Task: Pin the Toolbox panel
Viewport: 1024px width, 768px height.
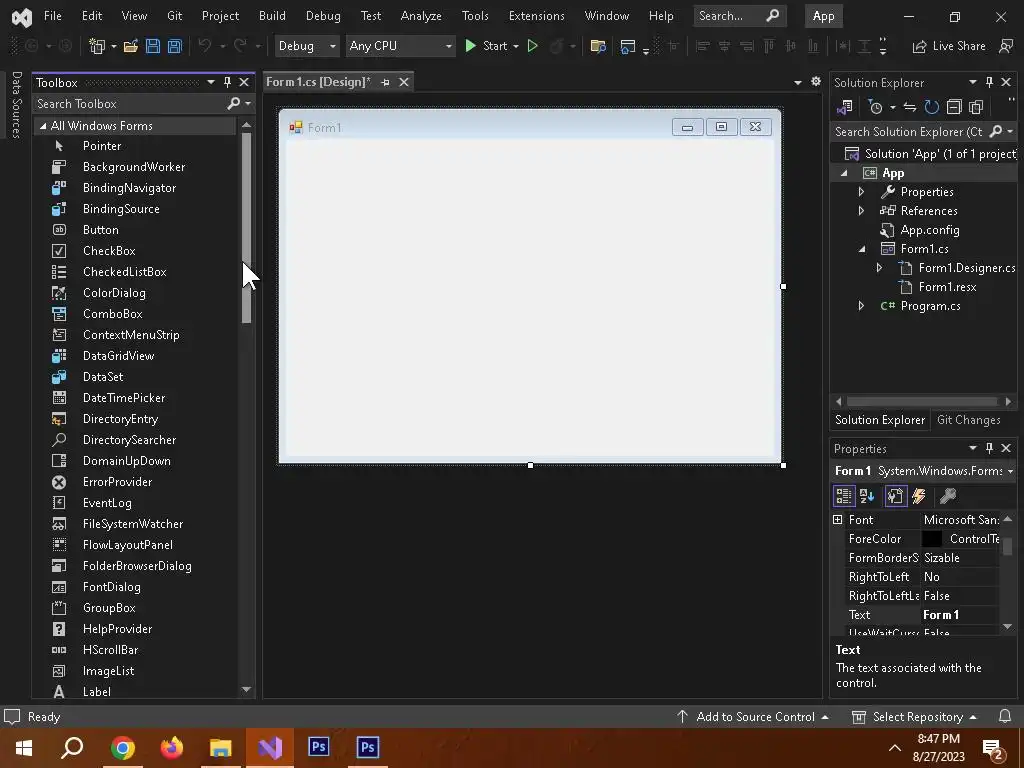Action: (x=227, y=82)
